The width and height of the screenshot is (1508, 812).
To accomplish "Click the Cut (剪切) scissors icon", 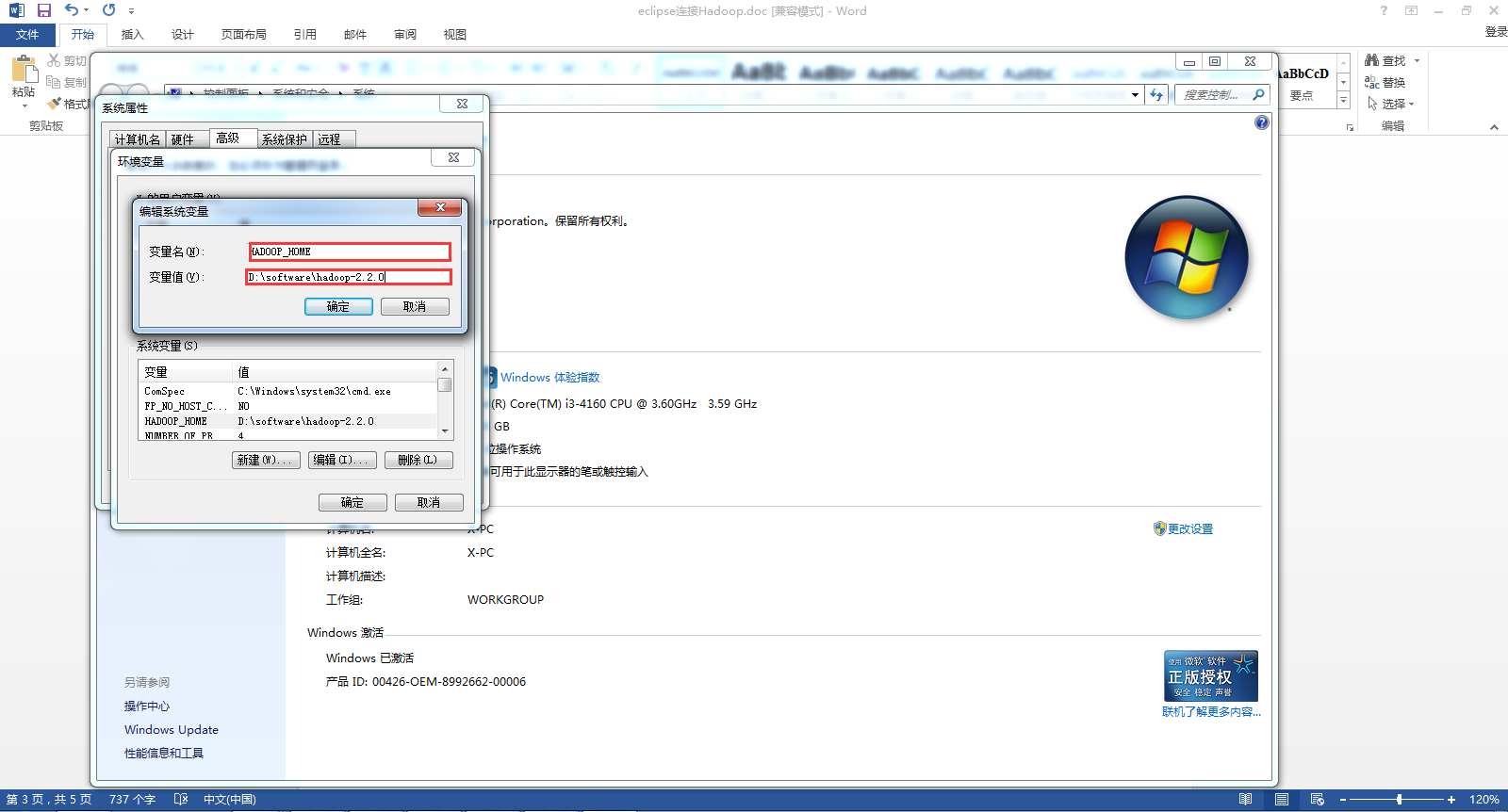I will [54, 60].
